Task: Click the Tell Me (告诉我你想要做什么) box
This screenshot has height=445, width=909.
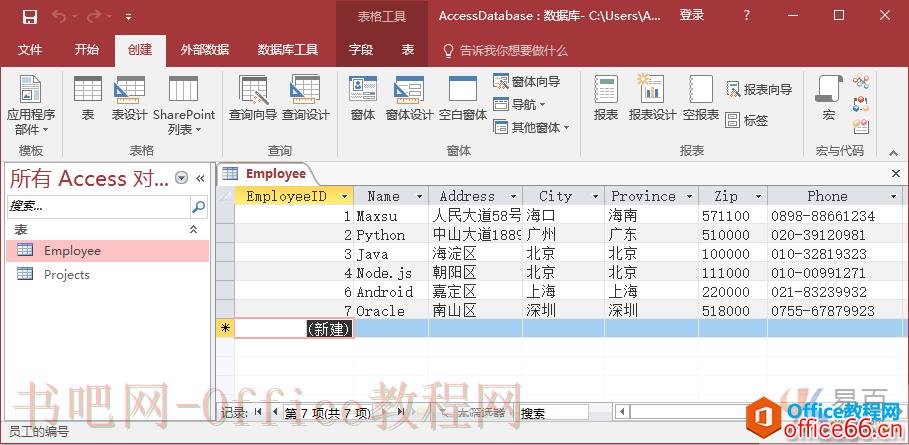Action: point(505,50)
